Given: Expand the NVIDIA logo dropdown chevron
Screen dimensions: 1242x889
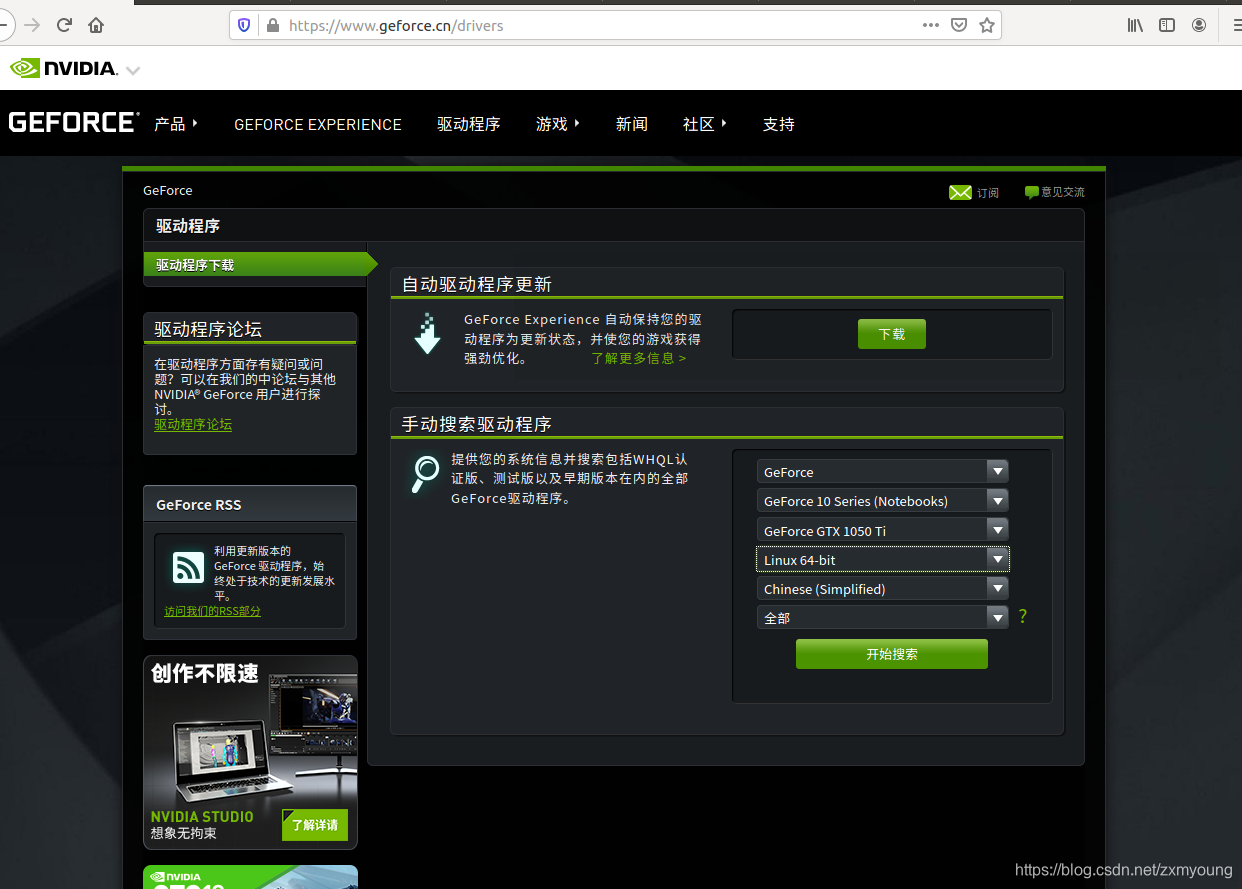Looking at the screenshot, I should click(x=133, y=71).
